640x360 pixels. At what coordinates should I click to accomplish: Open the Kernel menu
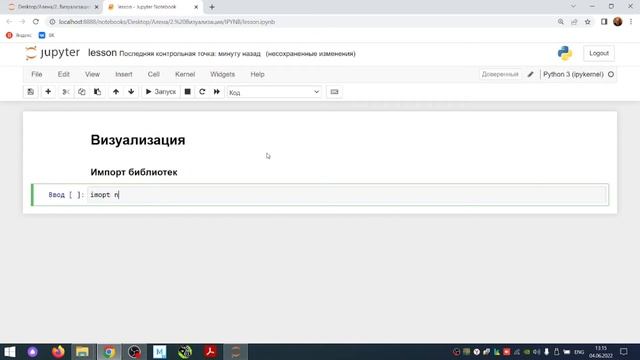(185, 74)
